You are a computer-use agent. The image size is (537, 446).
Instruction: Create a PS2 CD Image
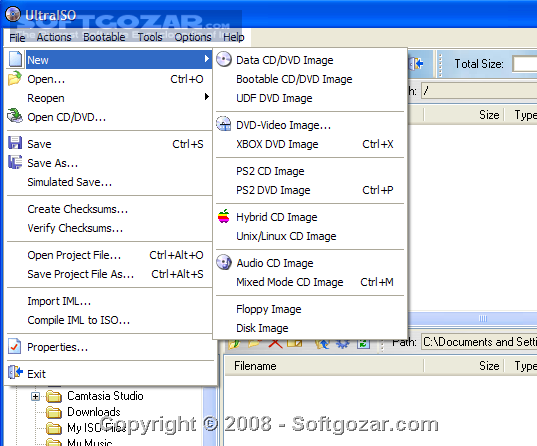(310, 171)
